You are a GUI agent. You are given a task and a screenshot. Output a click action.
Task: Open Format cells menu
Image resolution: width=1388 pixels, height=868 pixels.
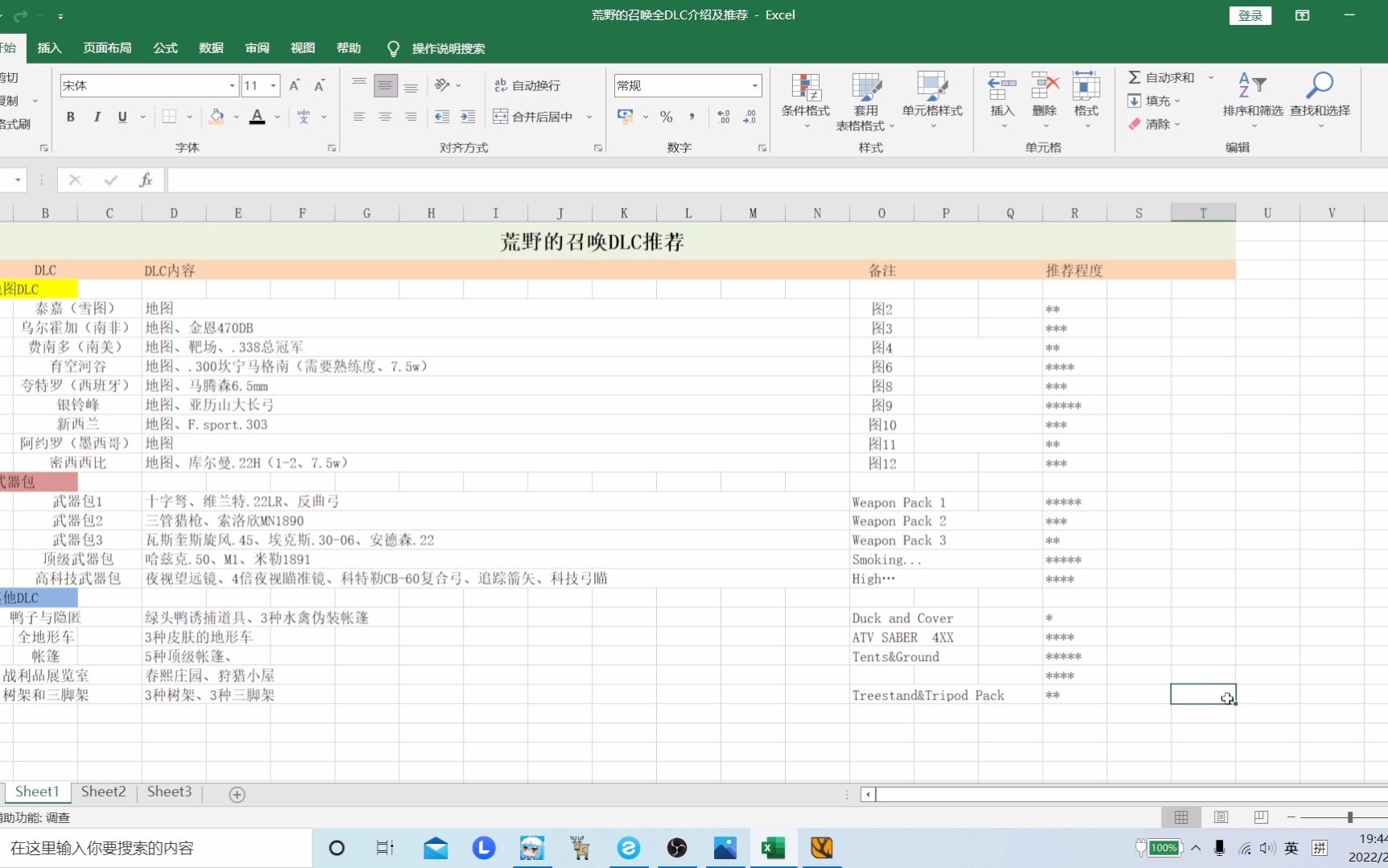pos(1086,101)
